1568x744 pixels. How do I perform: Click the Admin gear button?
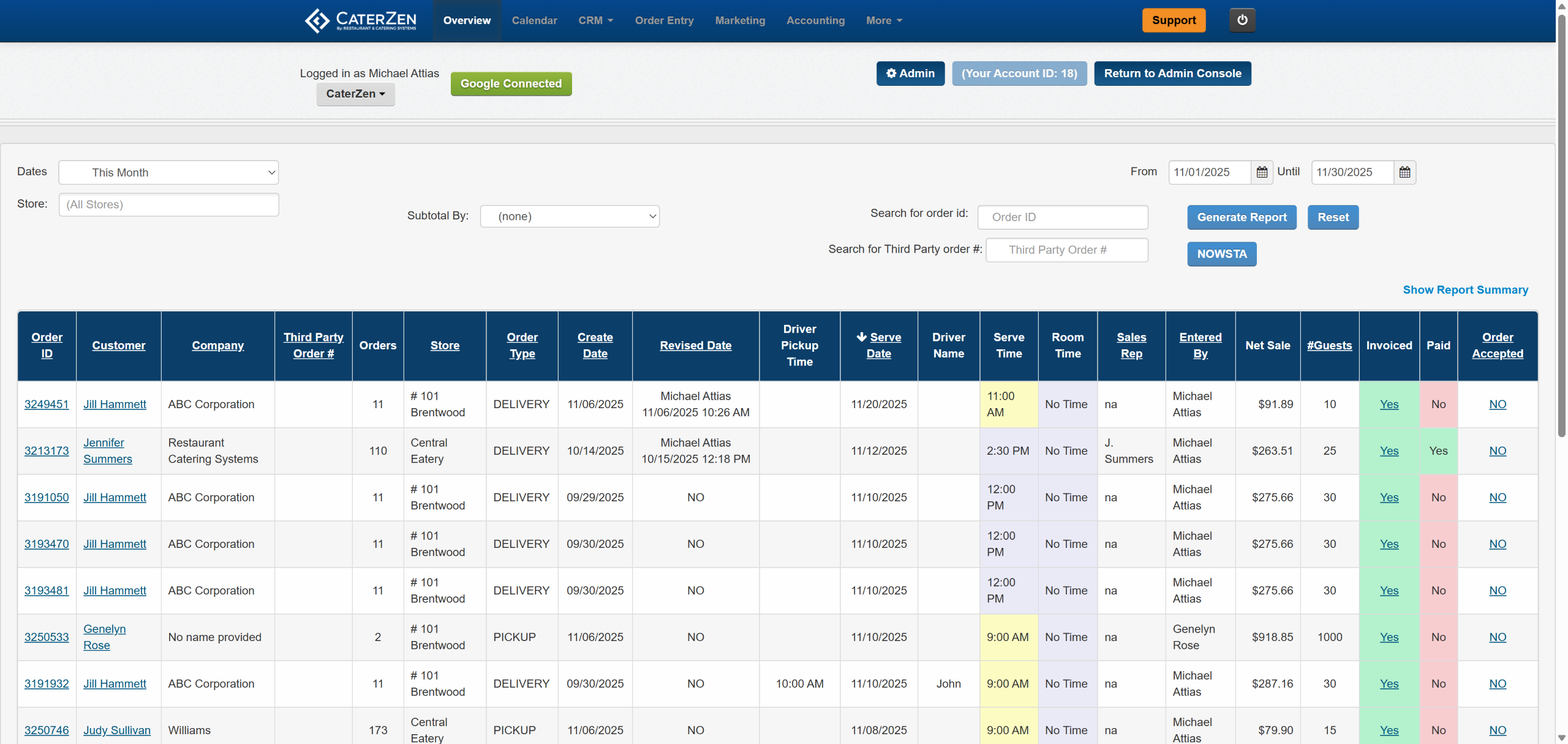click(x=910, y=74)
